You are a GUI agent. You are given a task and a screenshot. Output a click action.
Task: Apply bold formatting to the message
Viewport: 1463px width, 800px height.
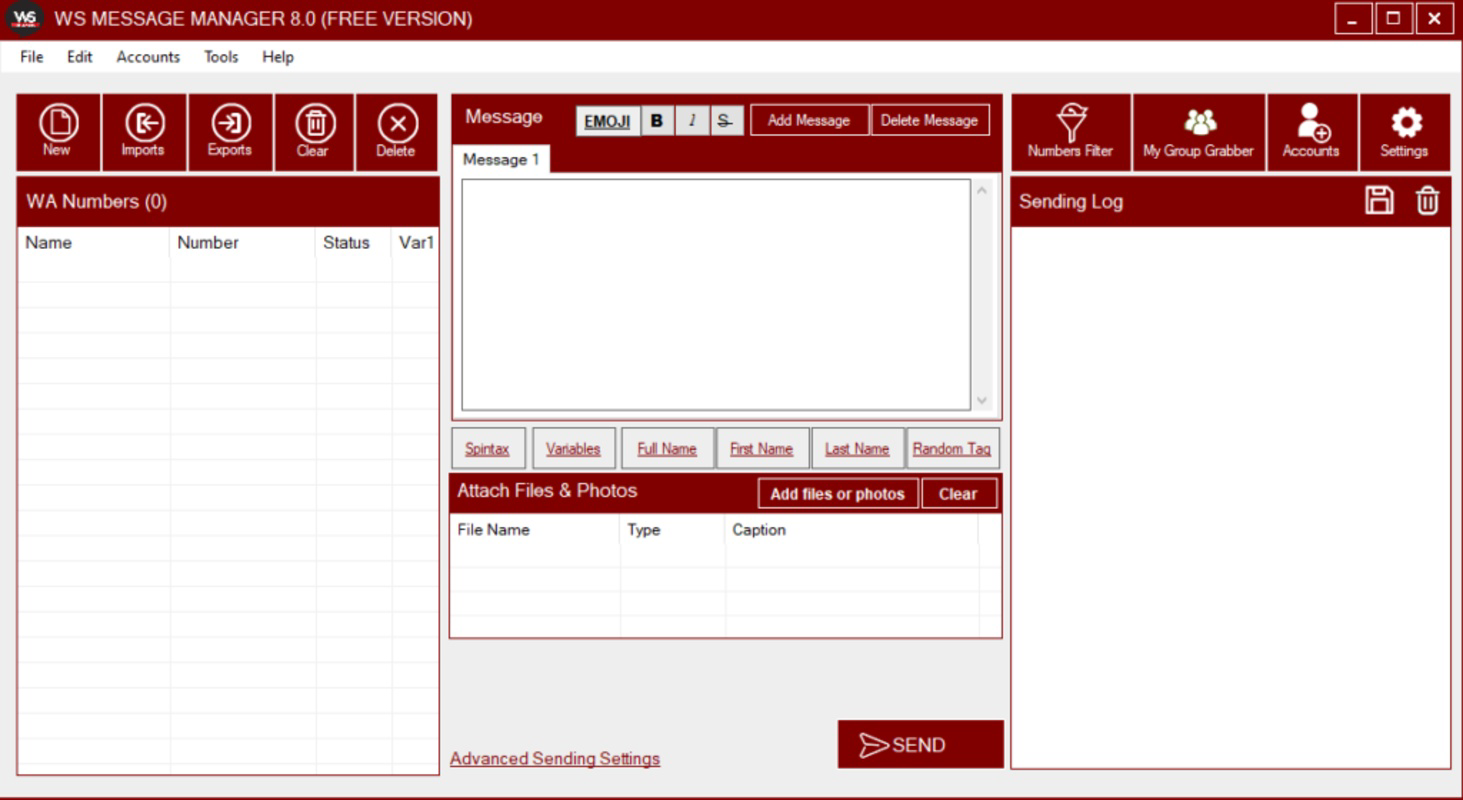click(656, 120)
